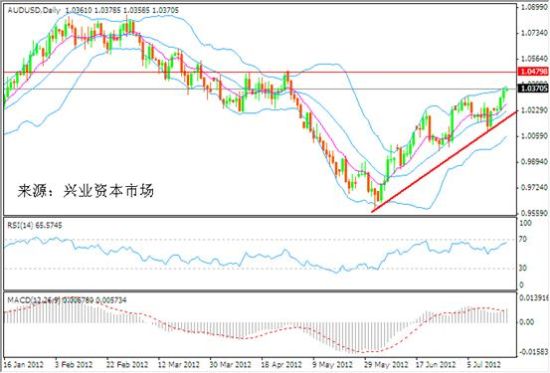Click the 16 Jan 2012 date label
Screen dimensions: 550x373
[x=23, y=364]
